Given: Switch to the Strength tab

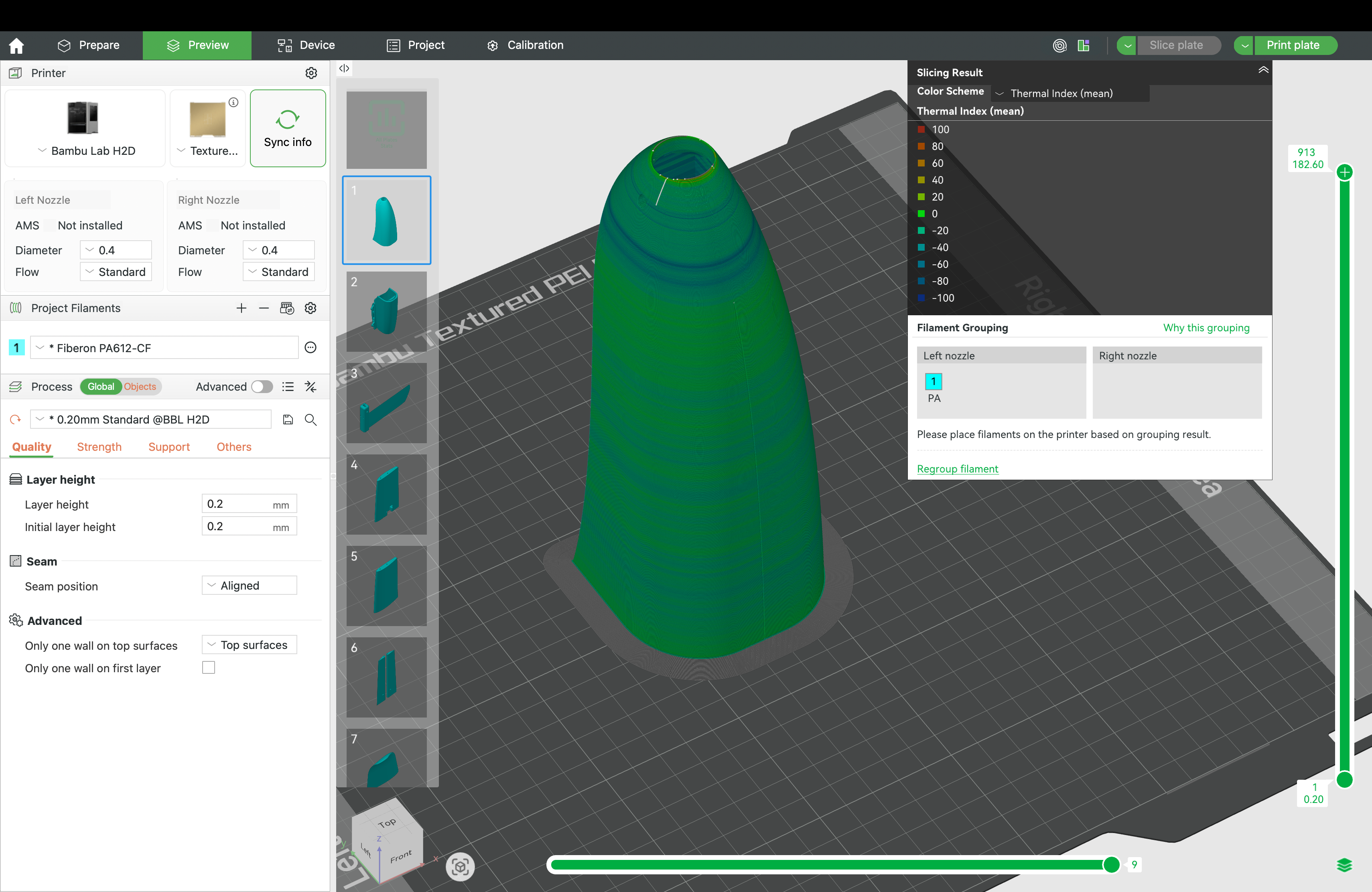Looking at the screenshot, I should (99, 446).
